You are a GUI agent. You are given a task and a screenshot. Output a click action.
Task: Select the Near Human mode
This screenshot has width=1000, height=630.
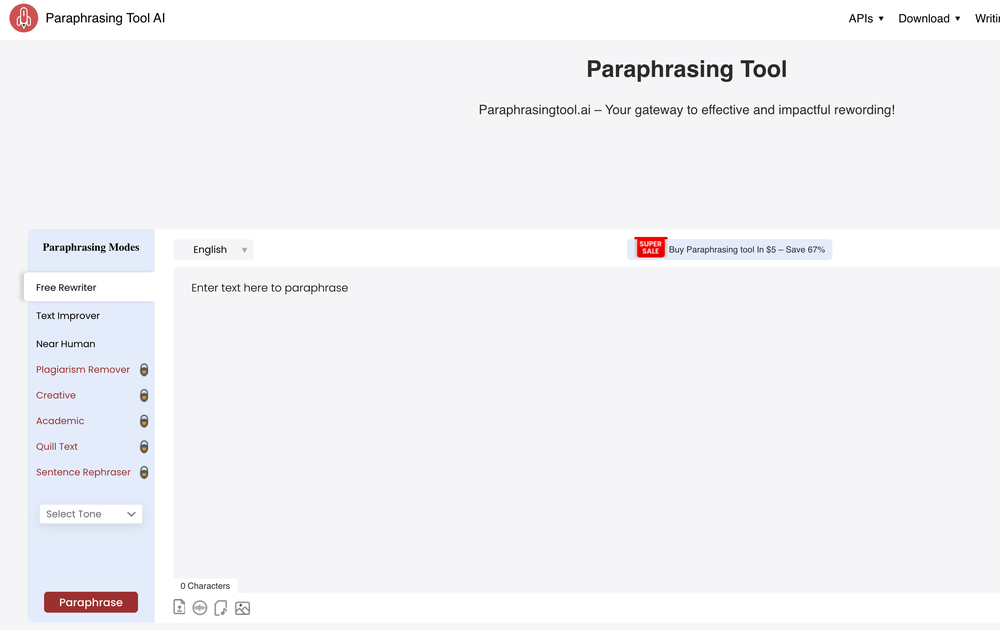click(x=66, y=344)
